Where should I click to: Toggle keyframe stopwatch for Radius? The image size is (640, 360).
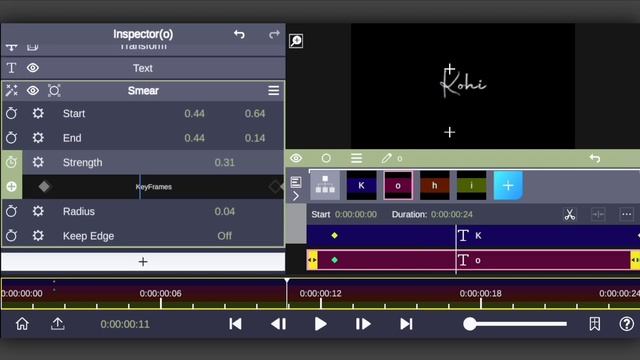(x=11, y=211)
